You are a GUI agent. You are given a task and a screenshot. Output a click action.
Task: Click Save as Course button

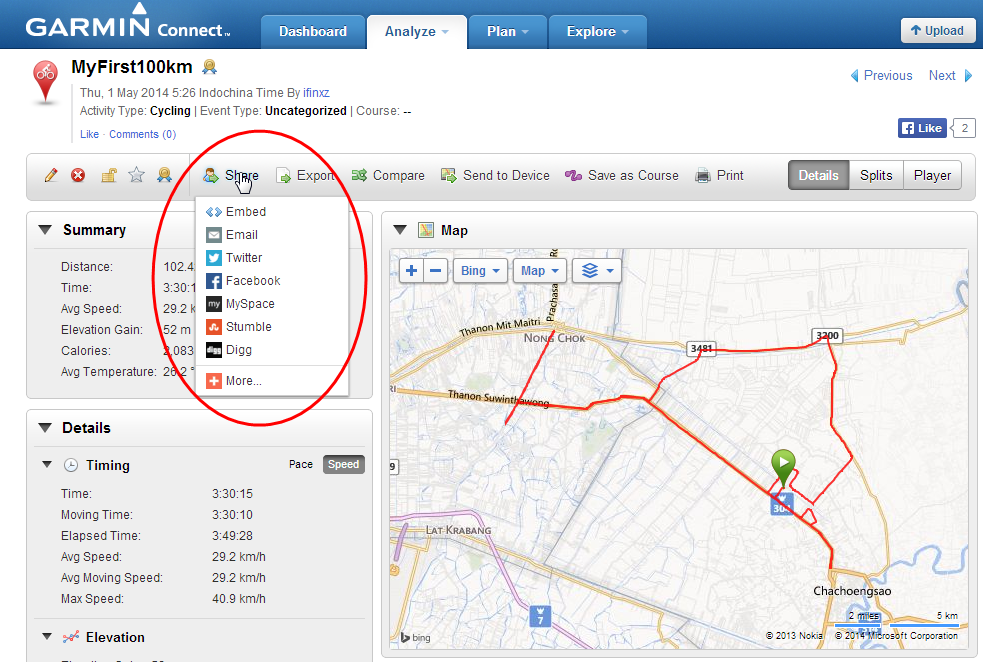pyautogui.click(x=621, y=176)
